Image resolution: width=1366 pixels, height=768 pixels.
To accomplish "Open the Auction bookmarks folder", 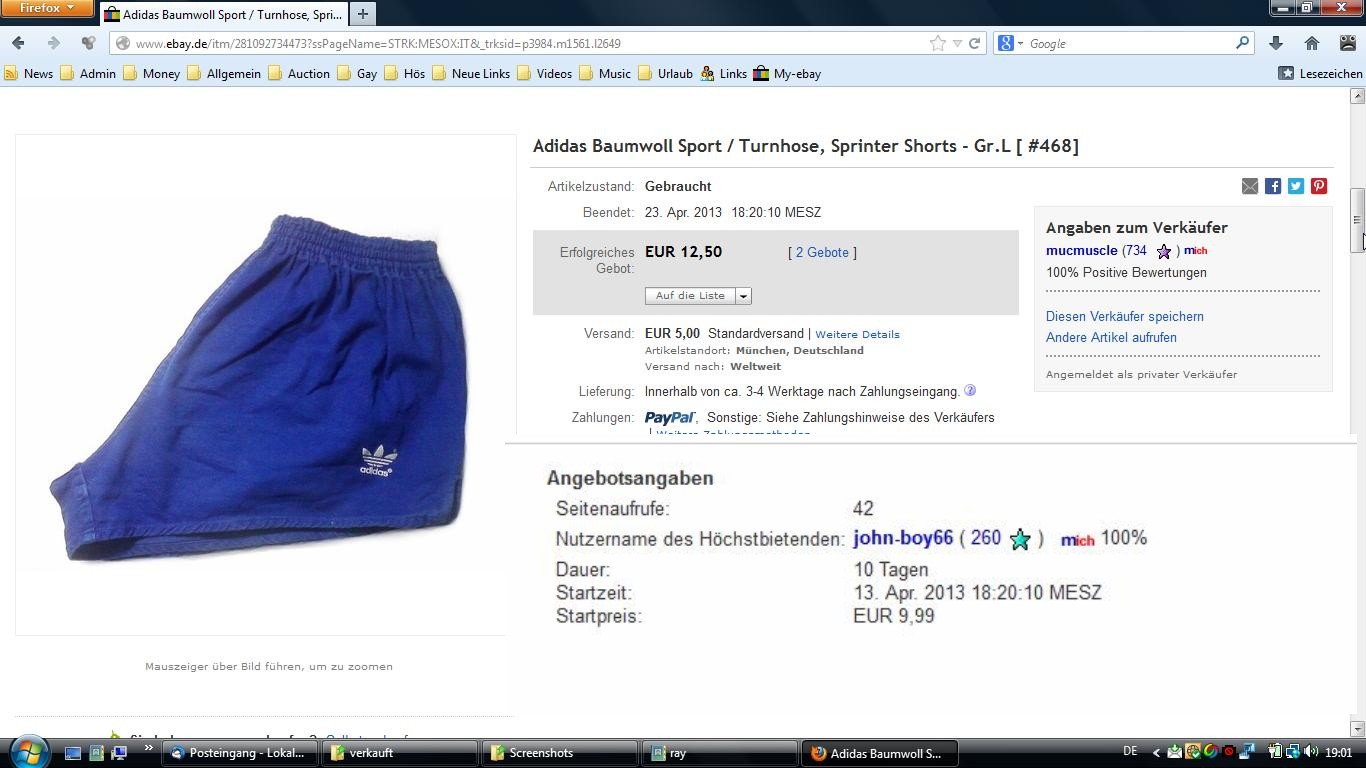I will tap(300, 73).
